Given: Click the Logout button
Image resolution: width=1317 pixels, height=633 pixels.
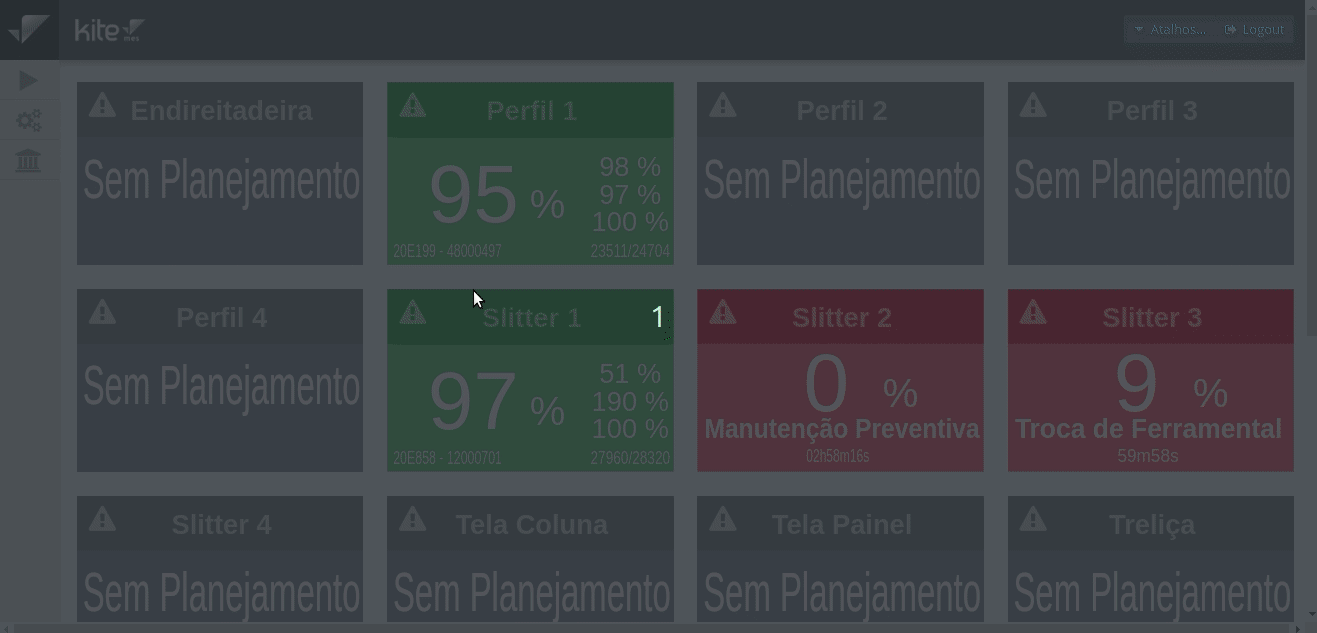Looking at the screenshot, I should (1254, 30).
